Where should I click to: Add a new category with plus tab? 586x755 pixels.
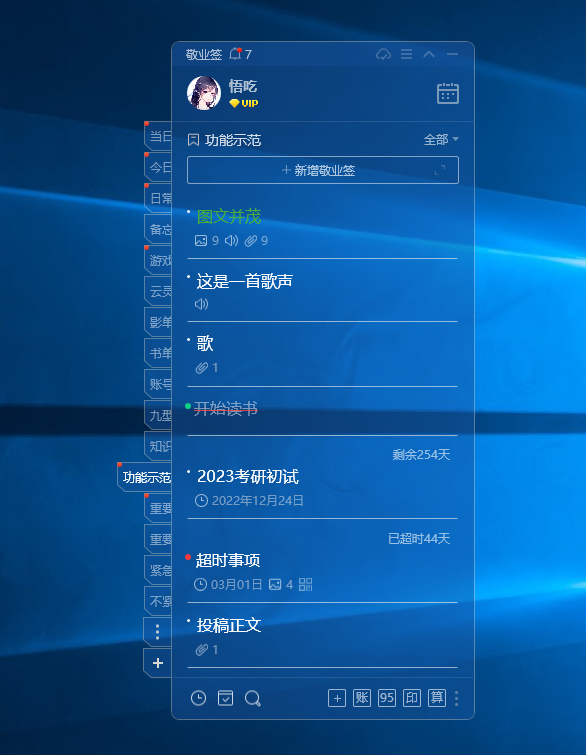pyautogui.click(x=157, y=663)
